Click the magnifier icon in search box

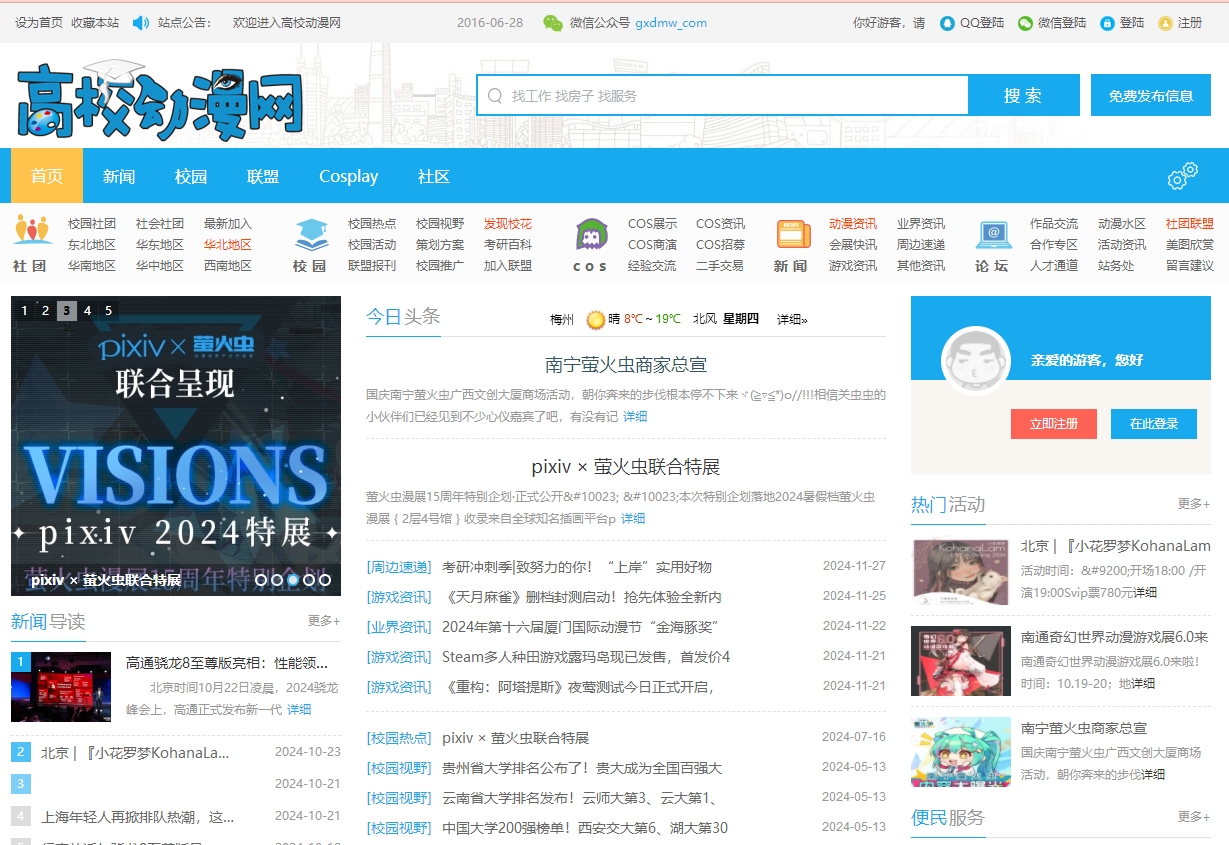494,96
